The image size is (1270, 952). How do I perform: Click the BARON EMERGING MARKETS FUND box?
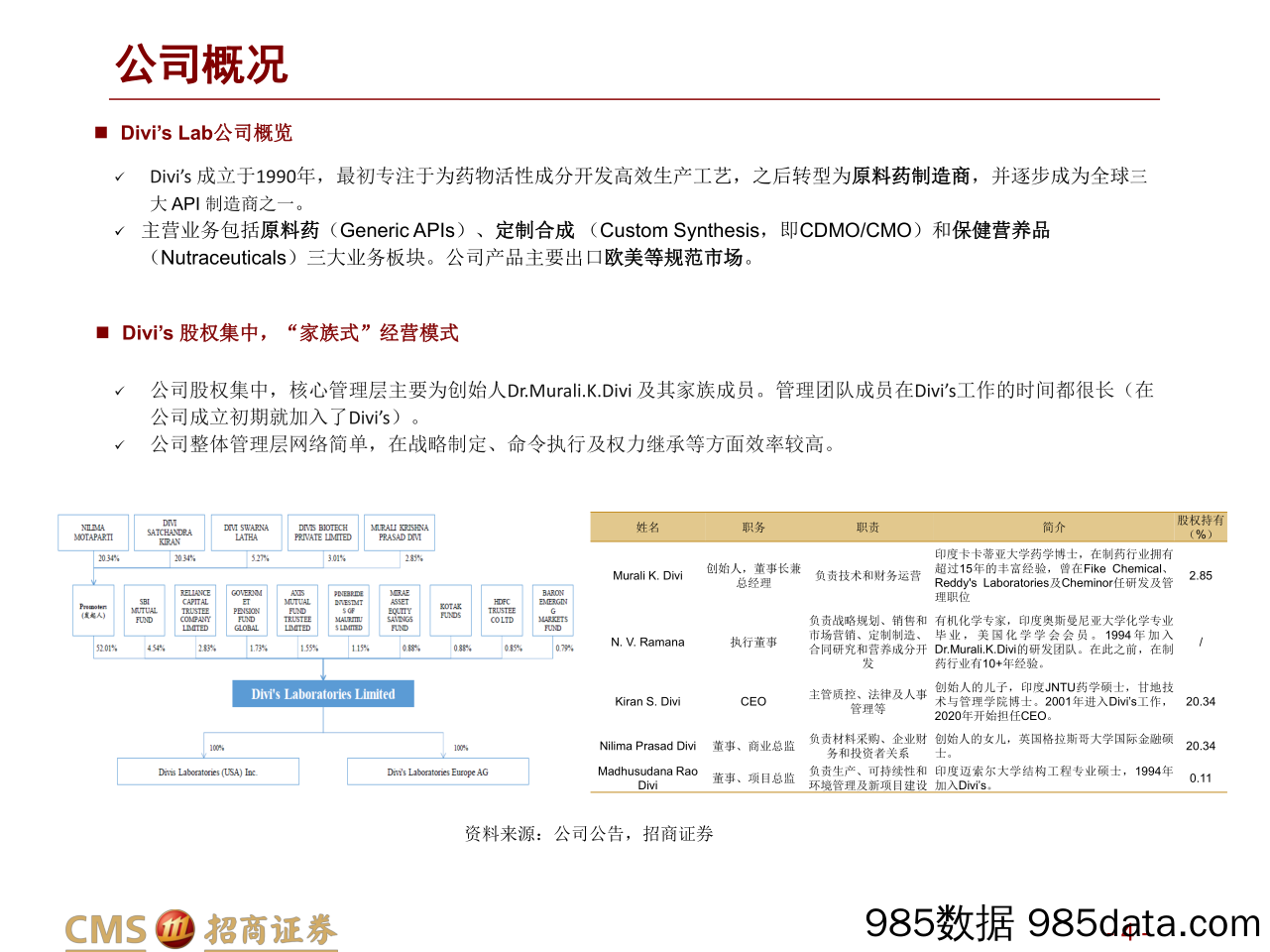(553, 611)
